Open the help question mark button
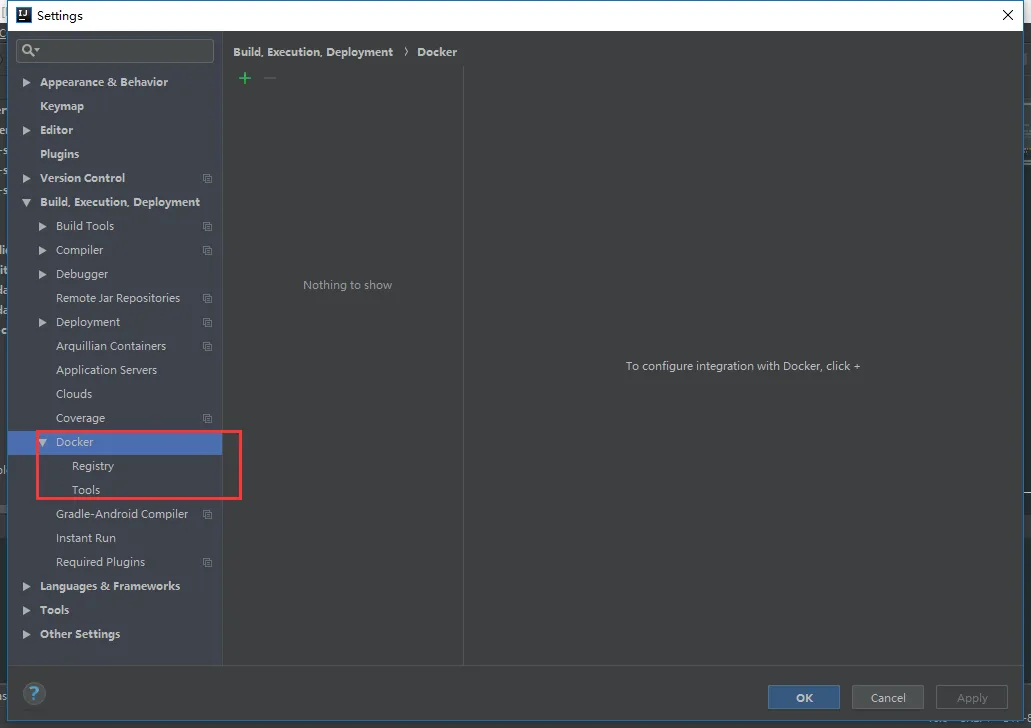 [34, 693]
